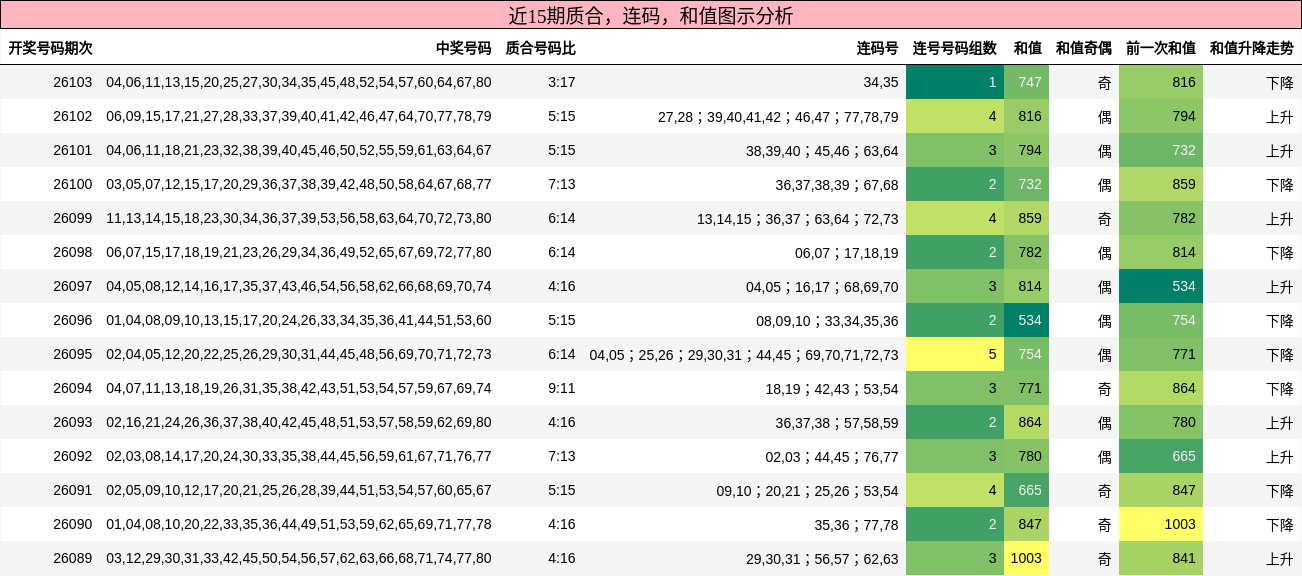Click winning numbers of period 26103

(299, 82)
